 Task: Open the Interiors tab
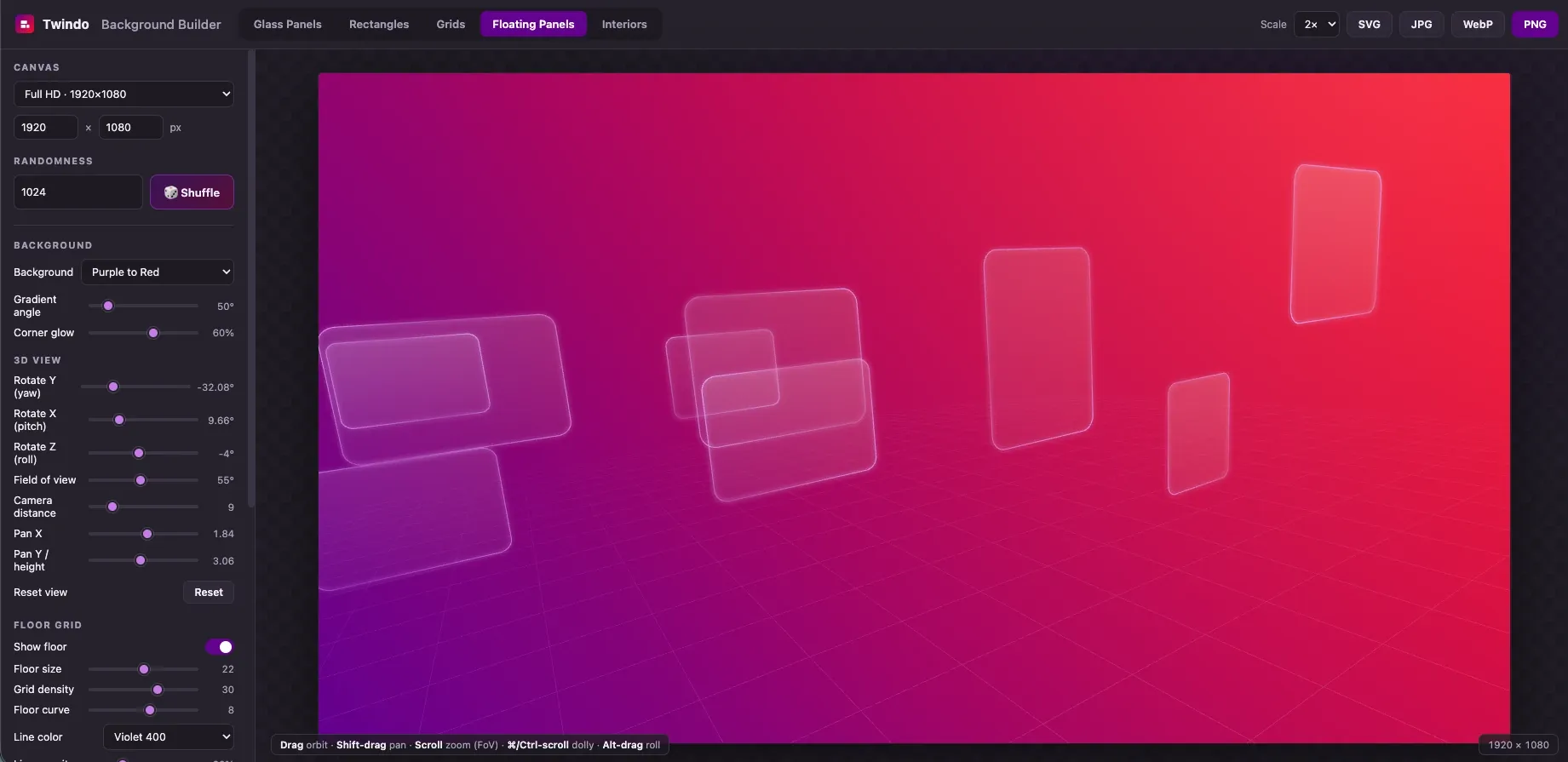coord(624,24)
